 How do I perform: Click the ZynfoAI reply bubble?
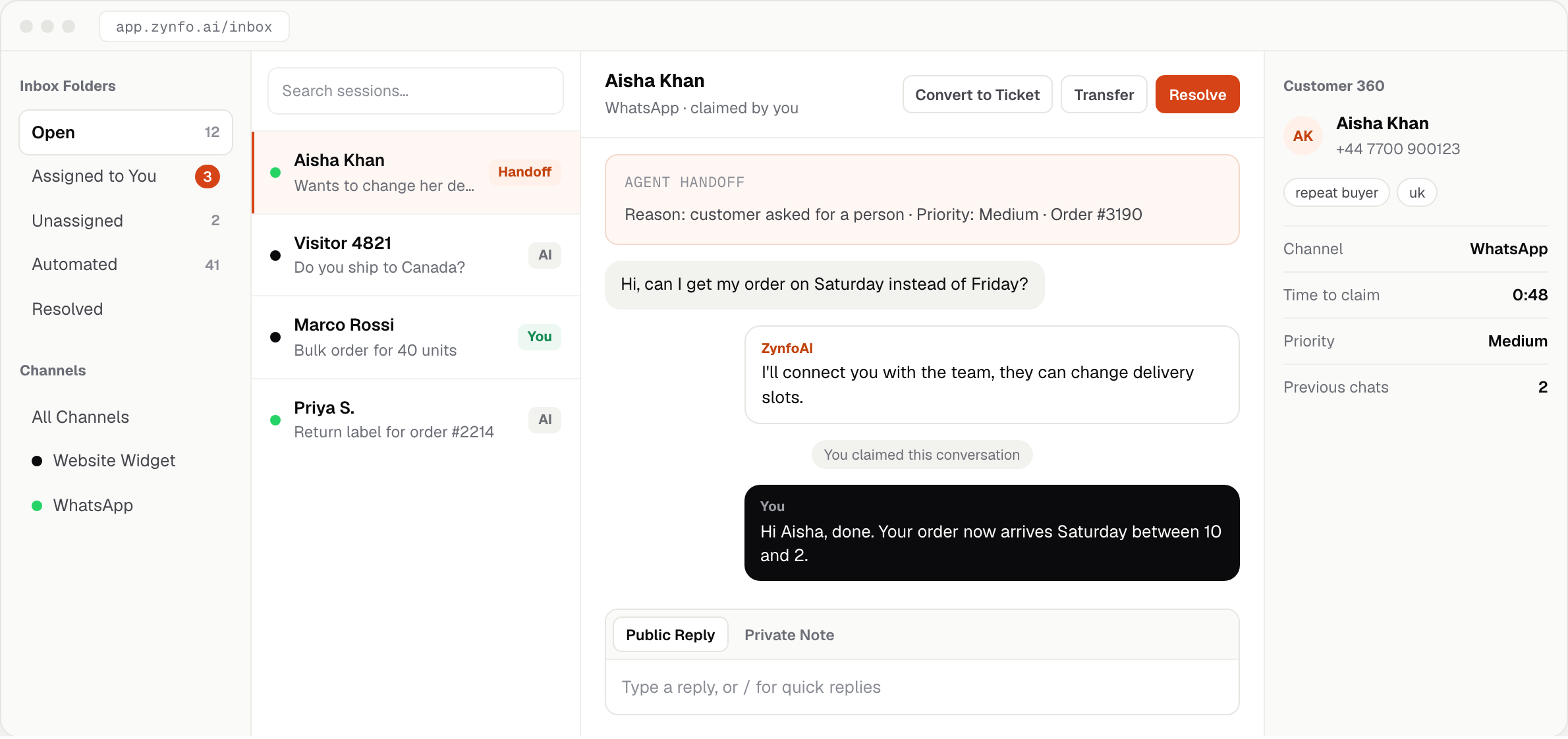[x=992, y=375]
